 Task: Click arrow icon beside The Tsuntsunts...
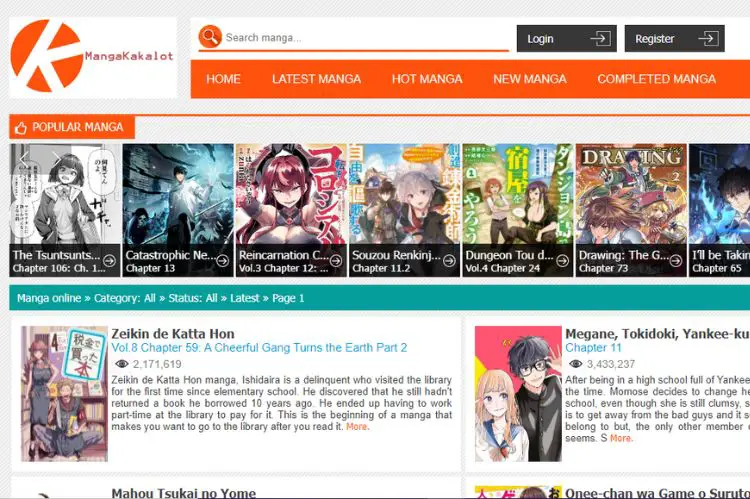pos(110,261)
